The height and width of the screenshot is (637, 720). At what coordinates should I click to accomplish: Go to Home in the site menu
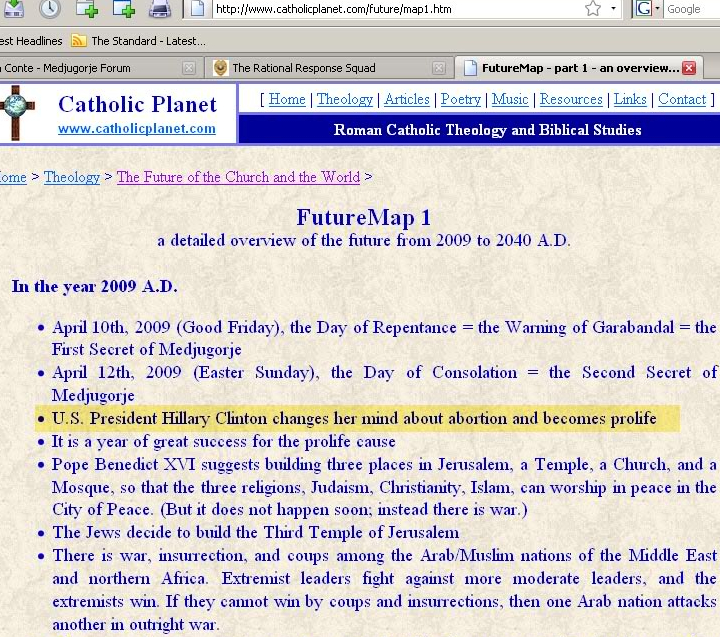(x=287, y=99)
